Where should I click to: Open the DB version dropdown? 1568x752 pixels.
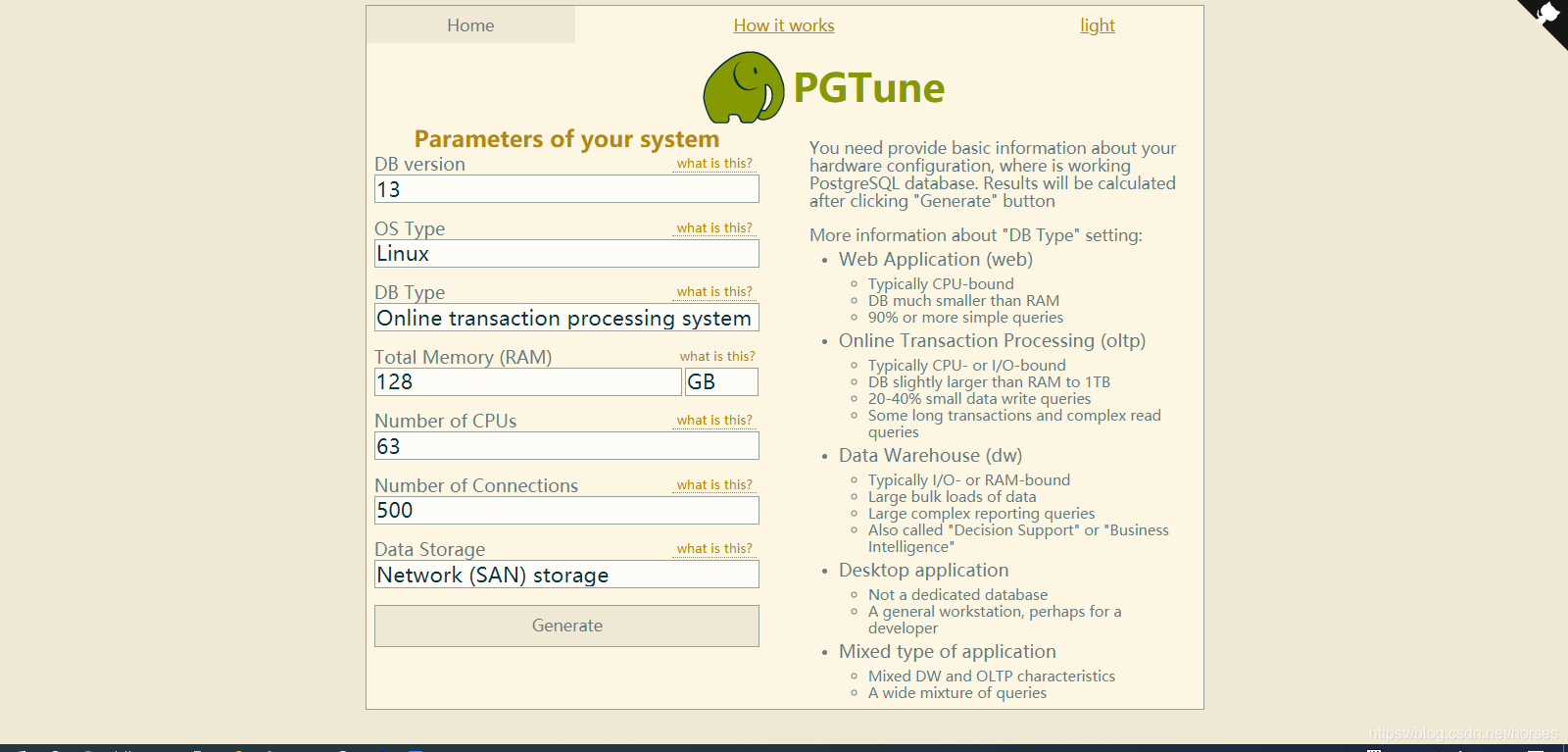tap(566, 189)
